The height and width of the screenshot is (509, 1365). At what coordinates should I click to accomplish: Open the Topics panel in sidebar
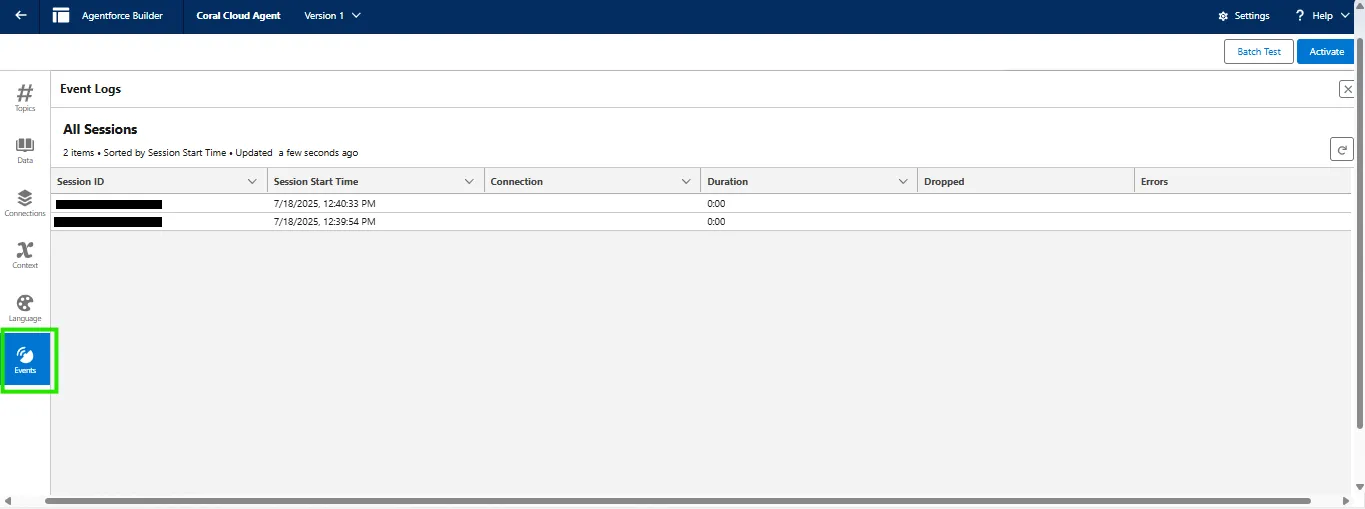[x=25, y=96]
